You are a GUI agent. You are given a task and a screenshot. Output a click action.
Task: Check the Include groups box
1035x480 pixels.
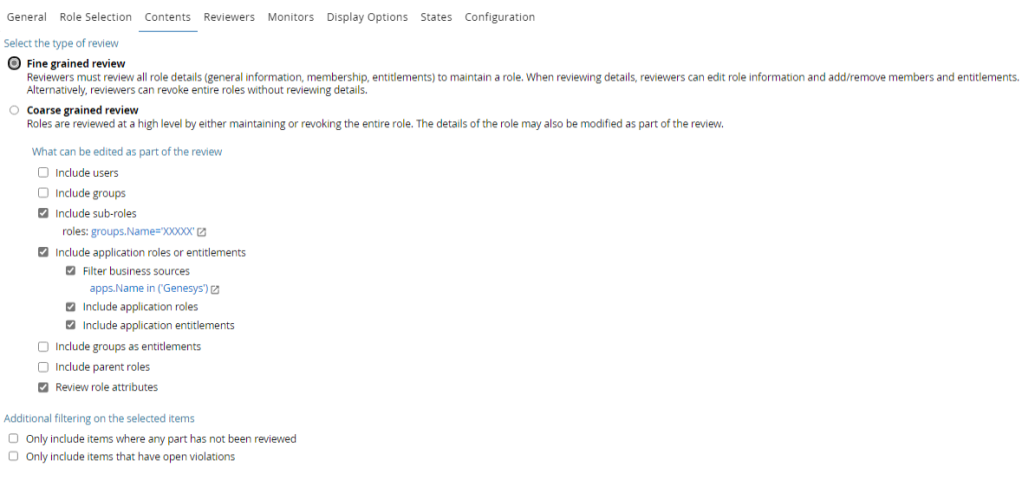pyautogui.click(x=43, y=193)
